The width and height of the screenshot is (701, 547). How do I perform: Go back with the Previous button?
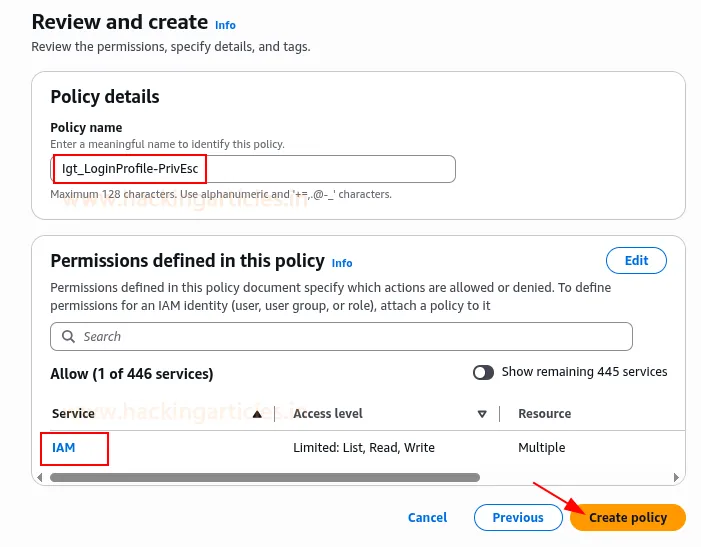pyautogui.click(x=518, y=518)
